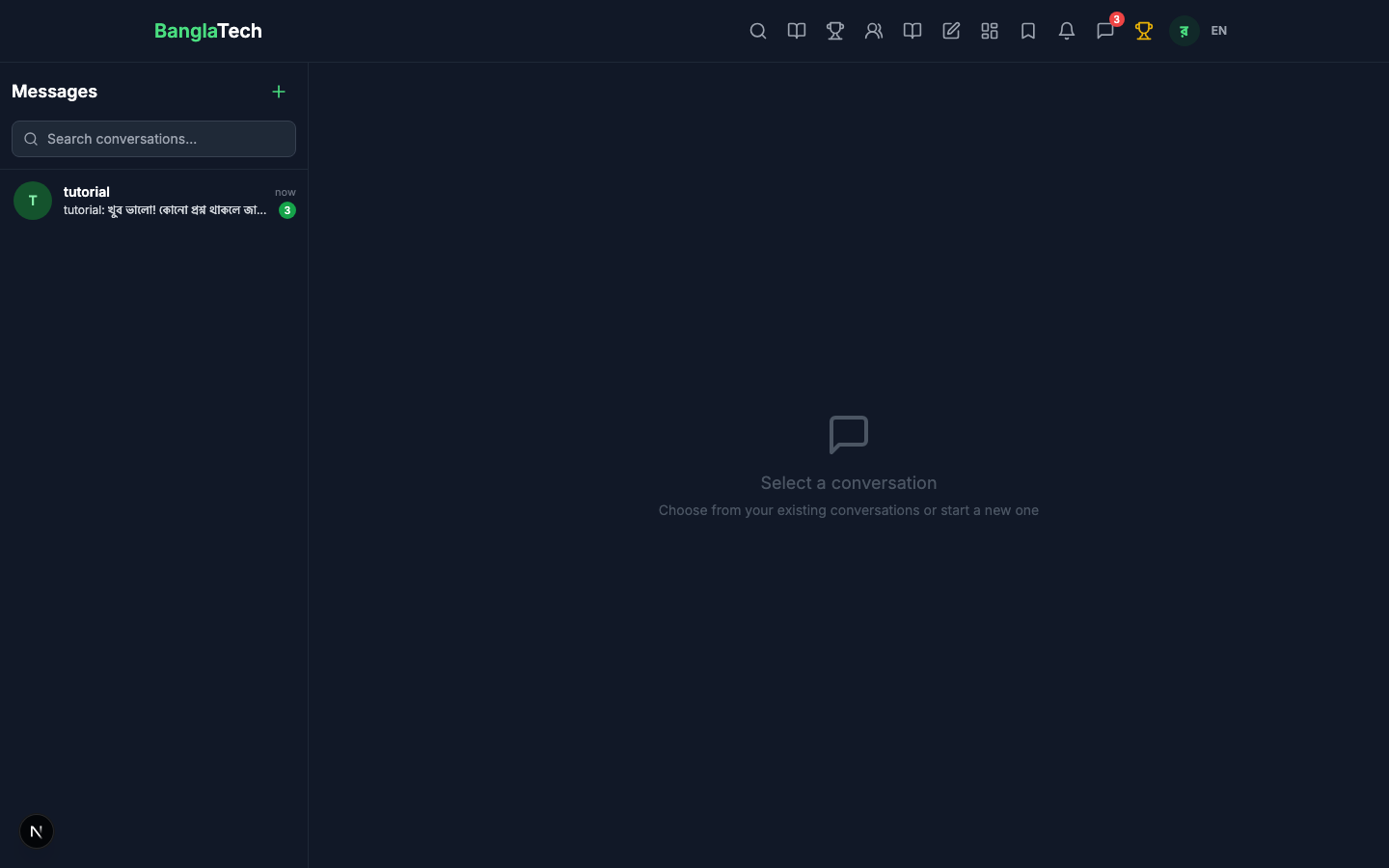
Task: Open the tutorial conversation
Action: pos(164,201)
